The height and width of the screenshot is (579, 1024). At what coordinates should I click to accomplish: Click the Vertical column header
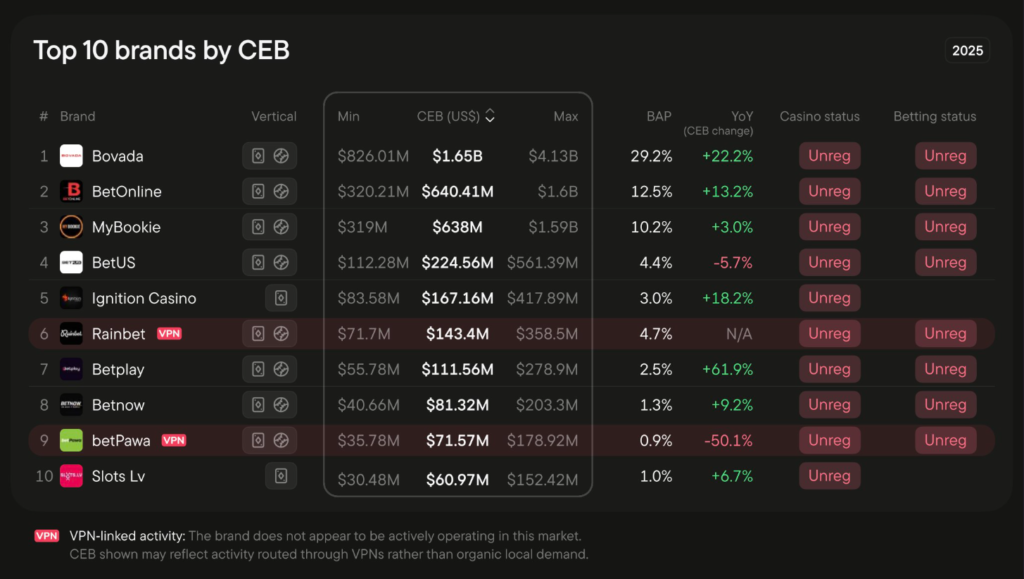273,116
